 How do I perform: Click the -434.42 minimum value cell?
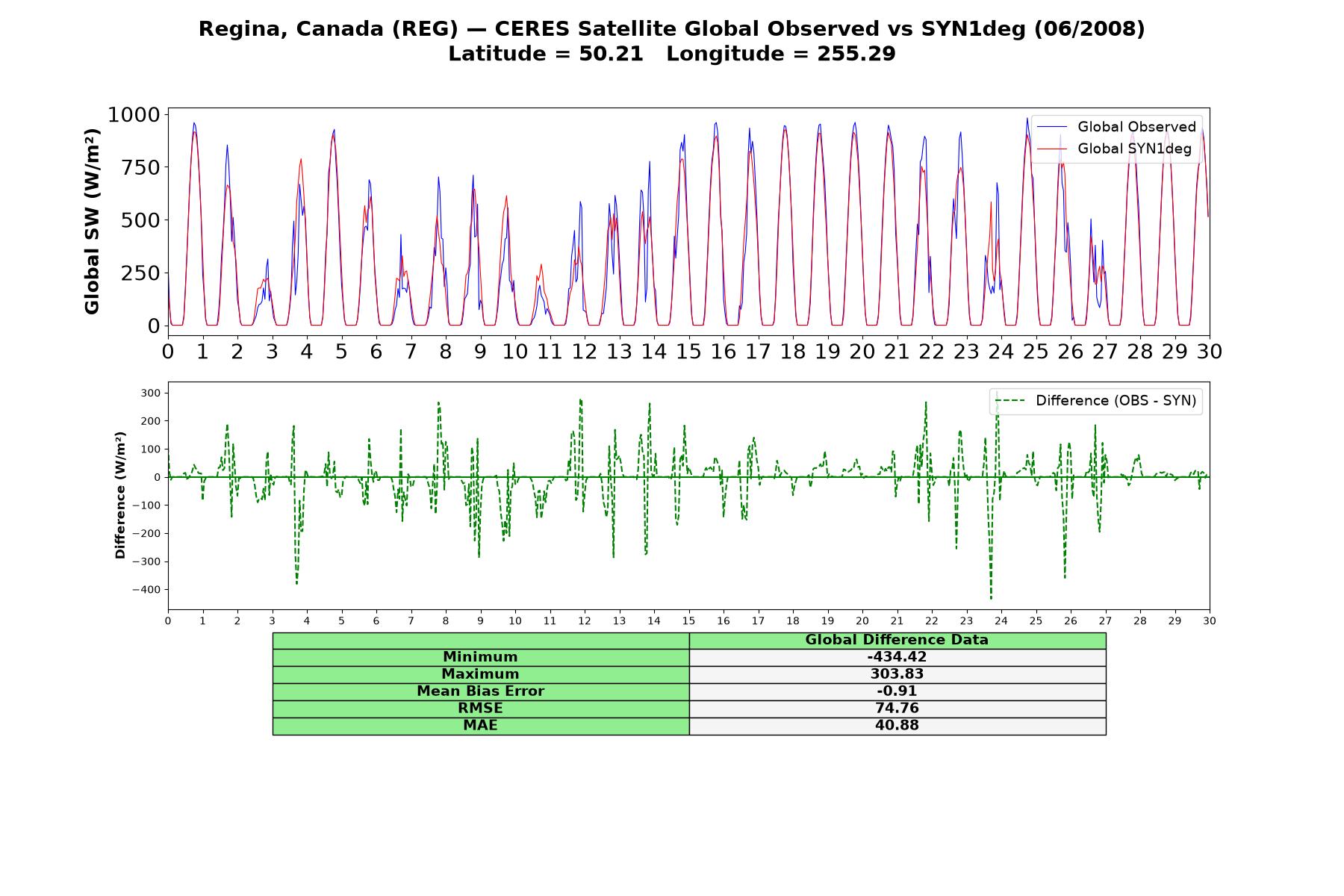click(x=897, y=657)
